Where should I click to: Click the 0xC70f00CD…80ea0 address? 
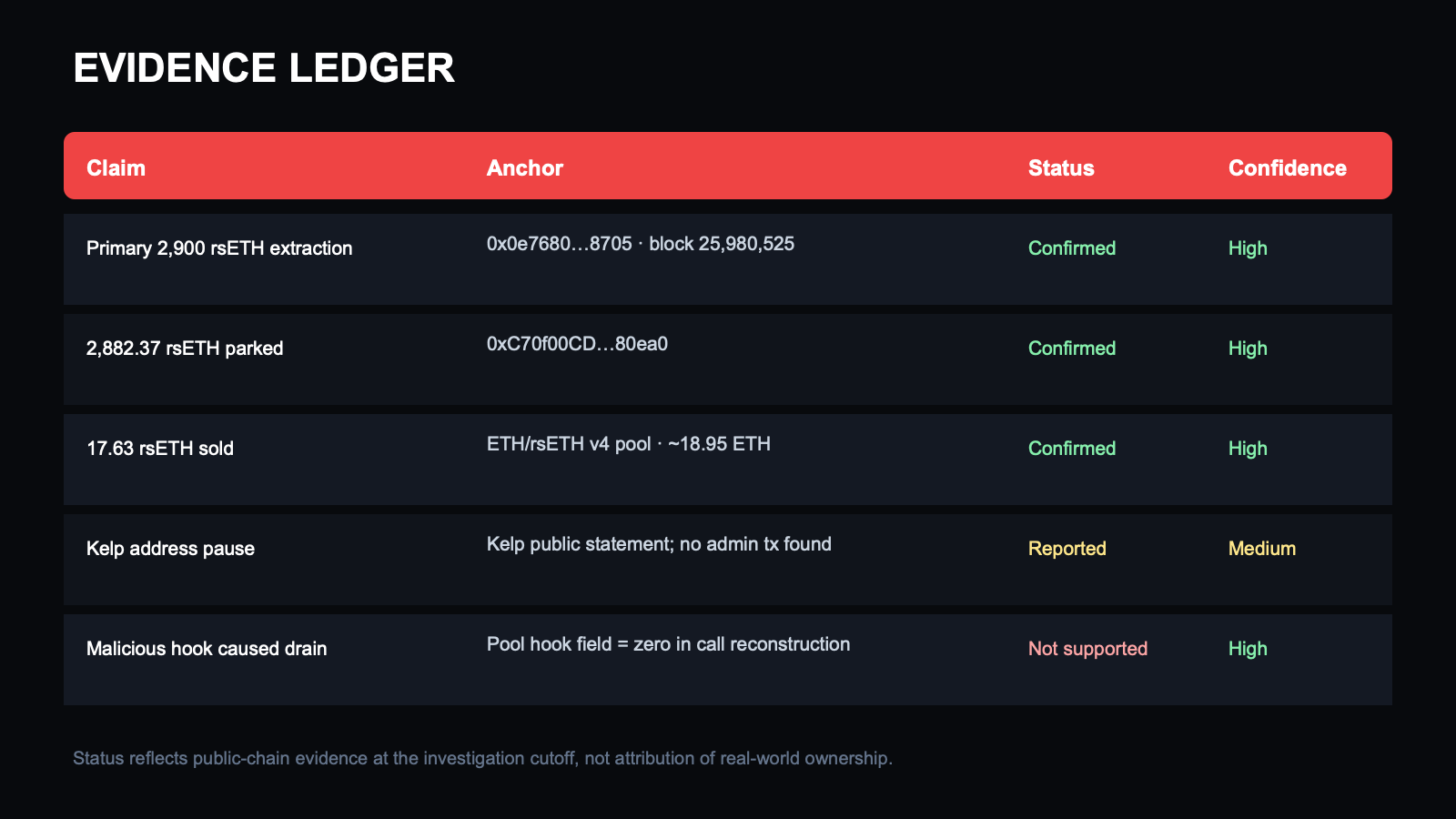pos(577,344)
